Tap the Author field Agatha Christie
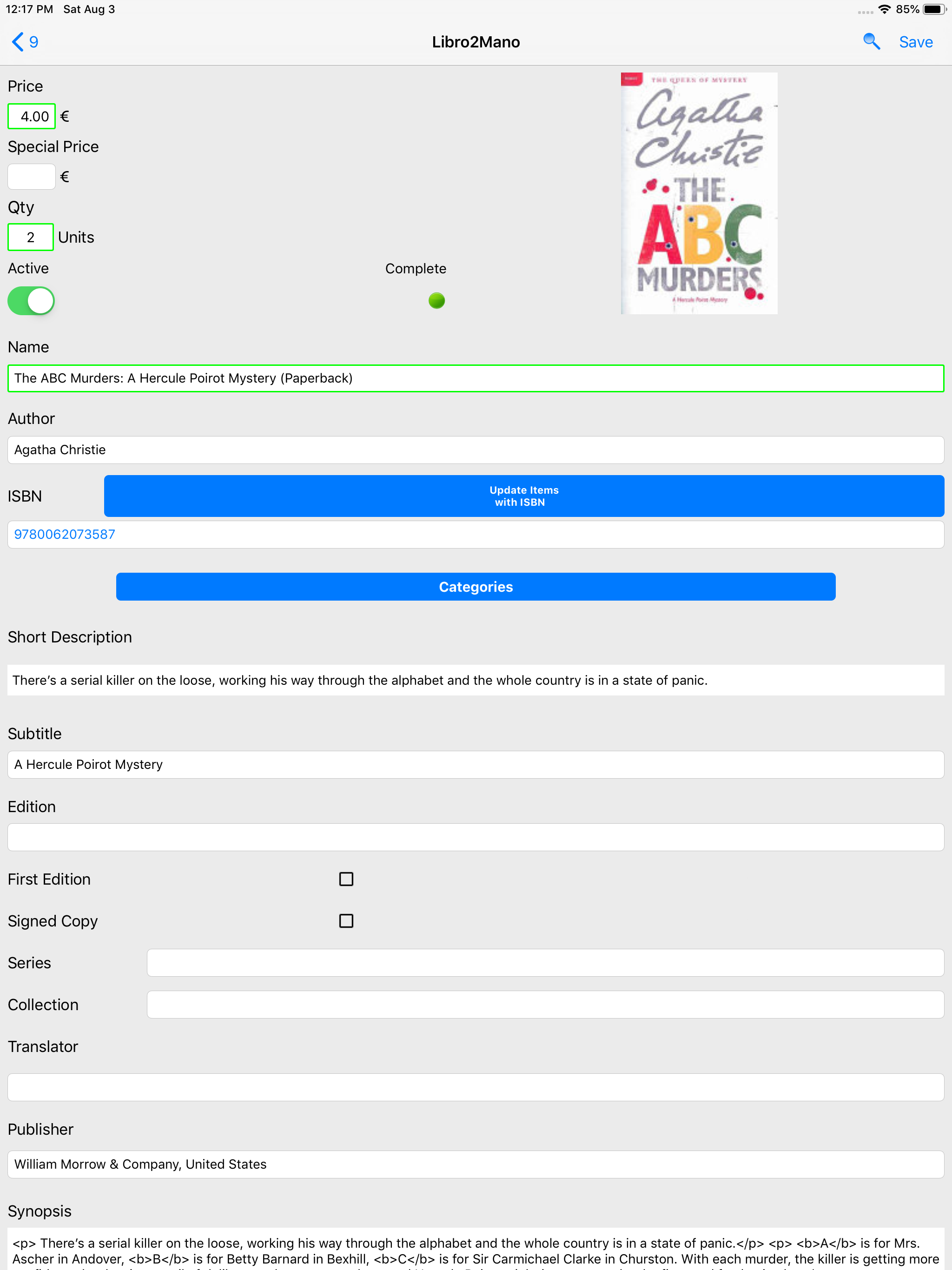 tap(476, 450)
